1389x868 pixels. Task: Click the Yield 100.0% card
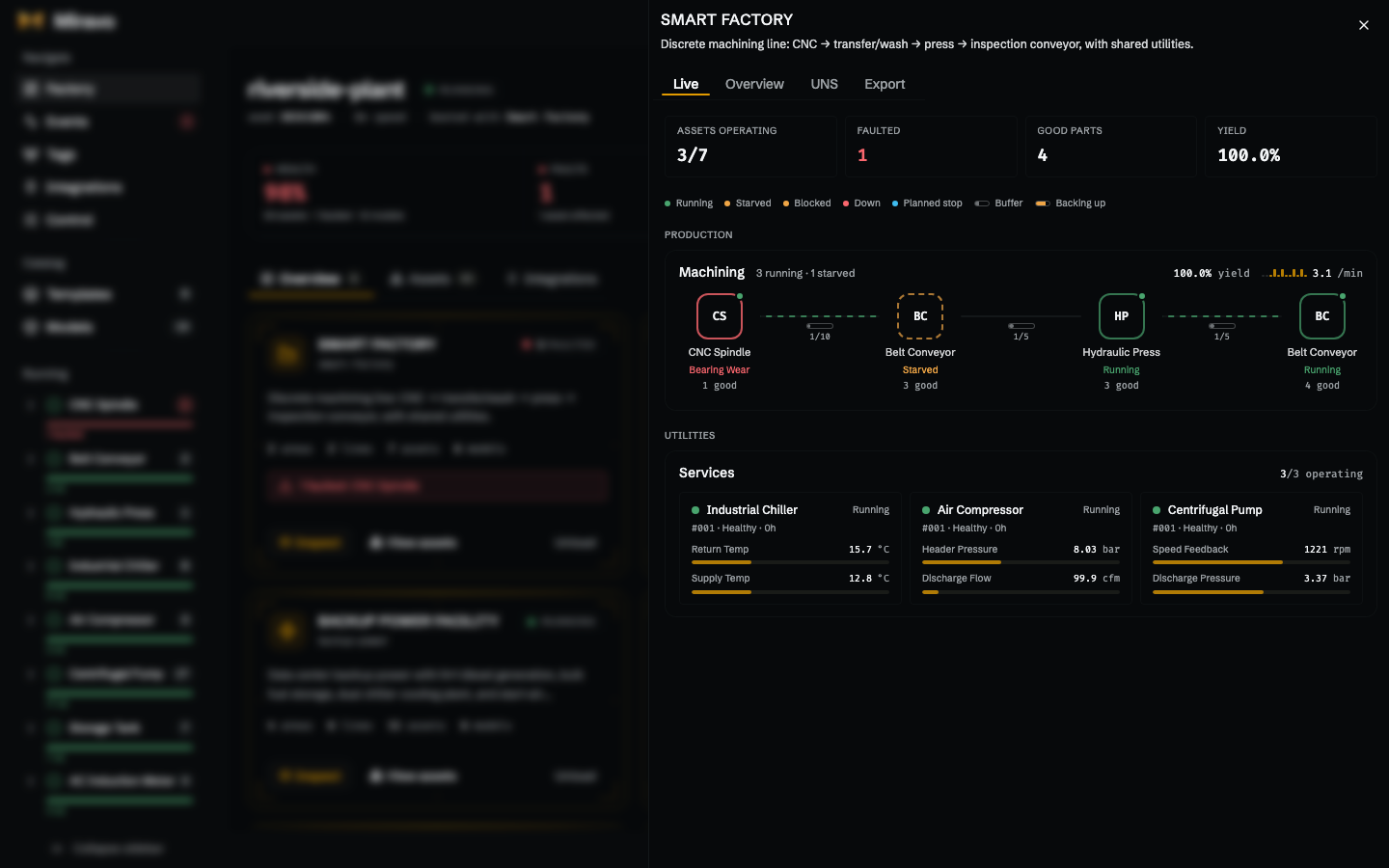click(x=1292, y=147)
